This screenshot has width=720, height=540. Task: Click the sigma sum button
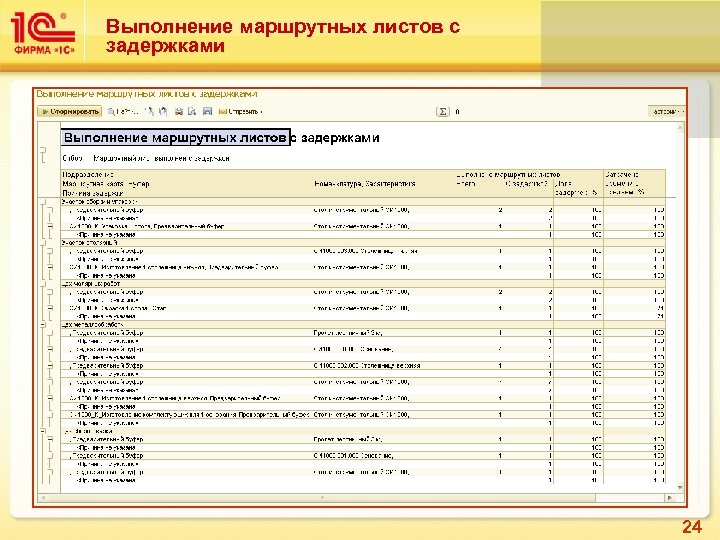pyautogui.click(x=443, y=112)
